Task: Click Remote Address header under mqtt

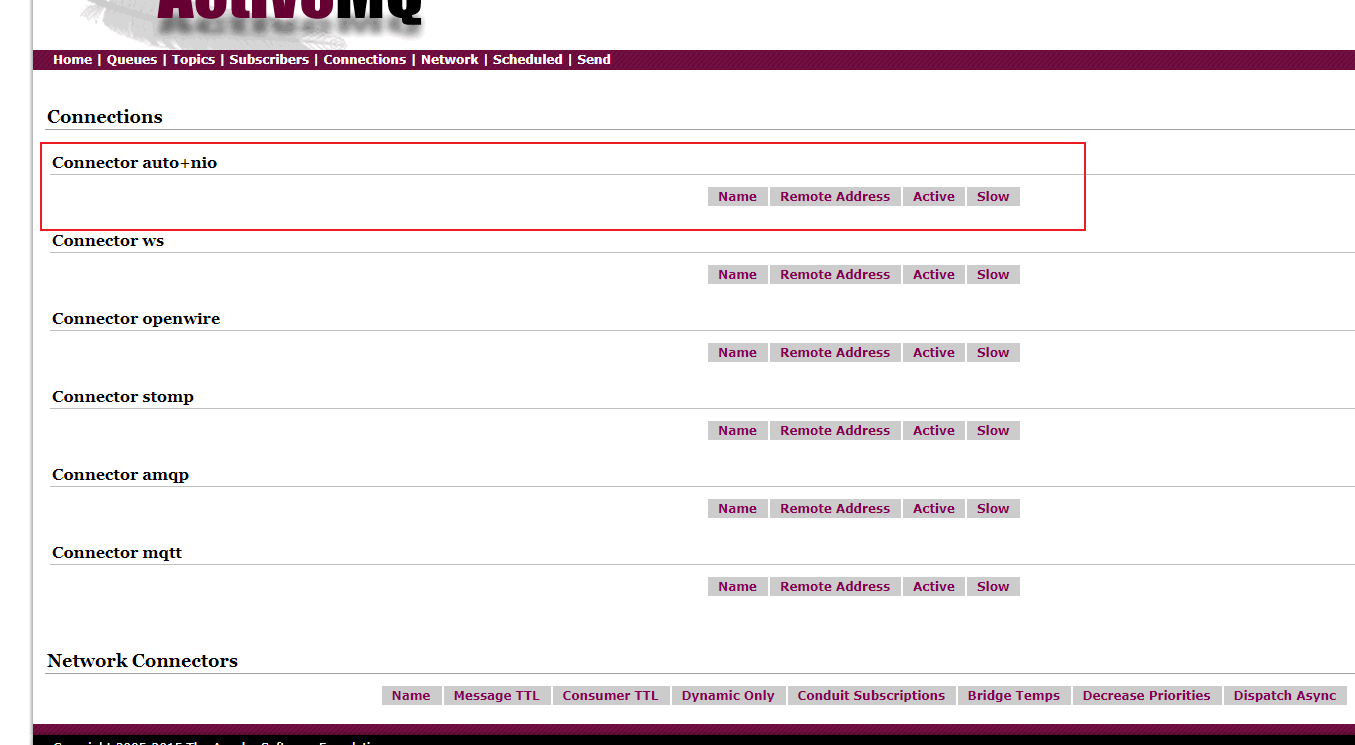Action: 835,587
